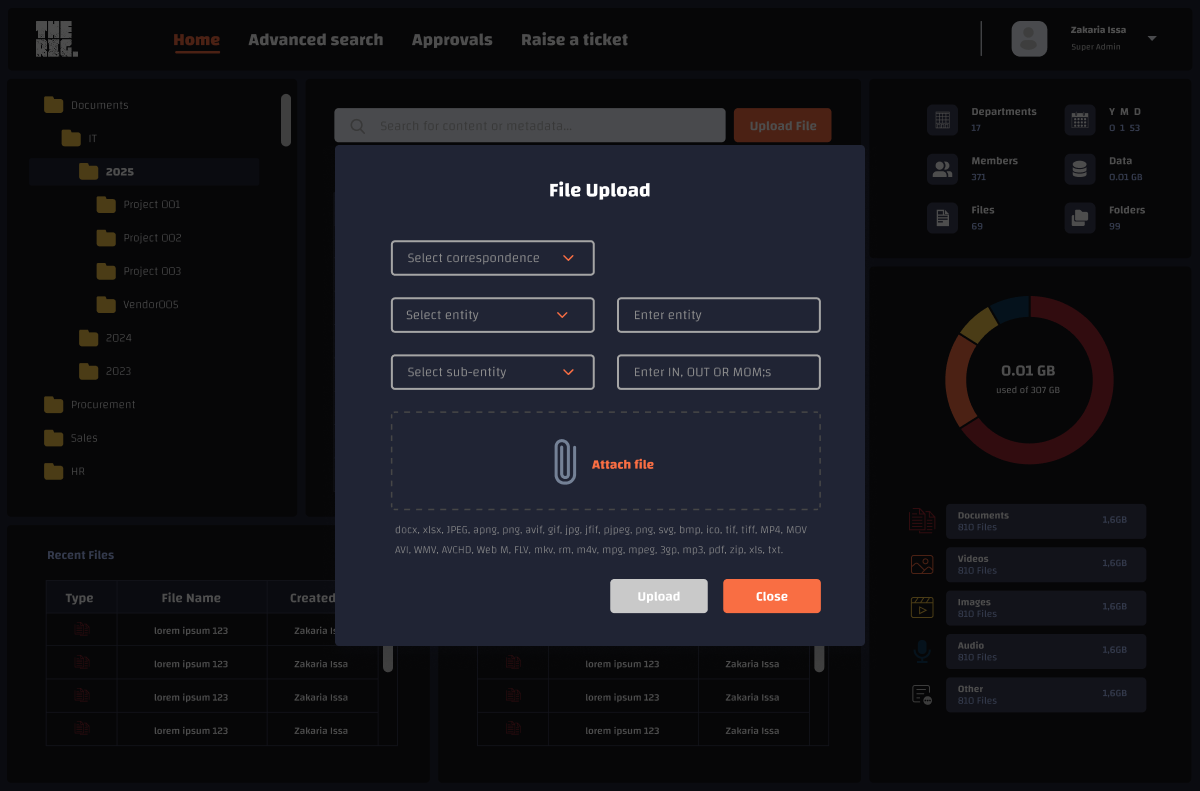Click the Departments stats icon
The height and width of the screenshot is (791, 1200).
[x=941, y=119]
